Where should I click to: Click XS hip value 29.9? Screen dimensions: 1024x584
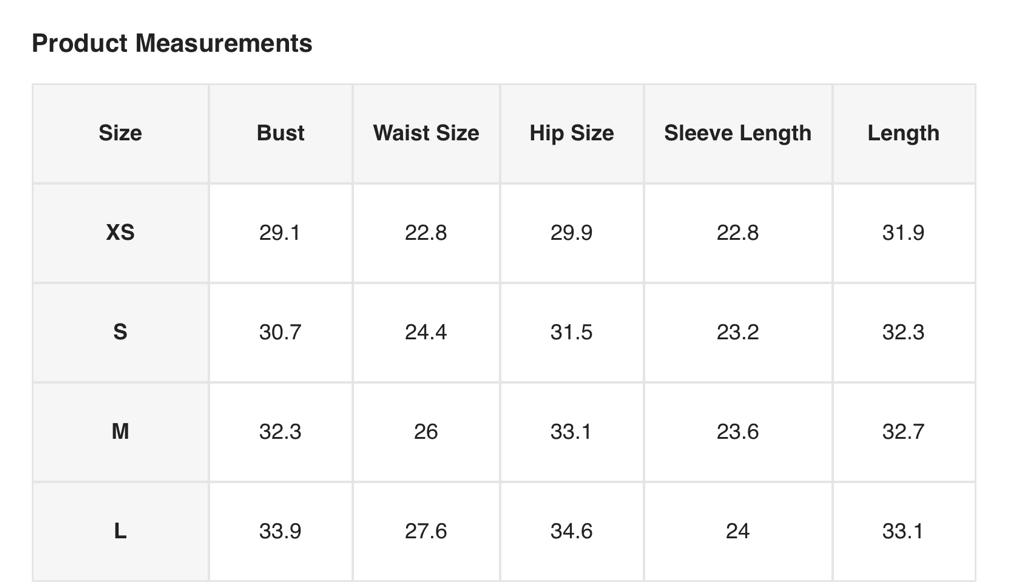tap(571, 232)
